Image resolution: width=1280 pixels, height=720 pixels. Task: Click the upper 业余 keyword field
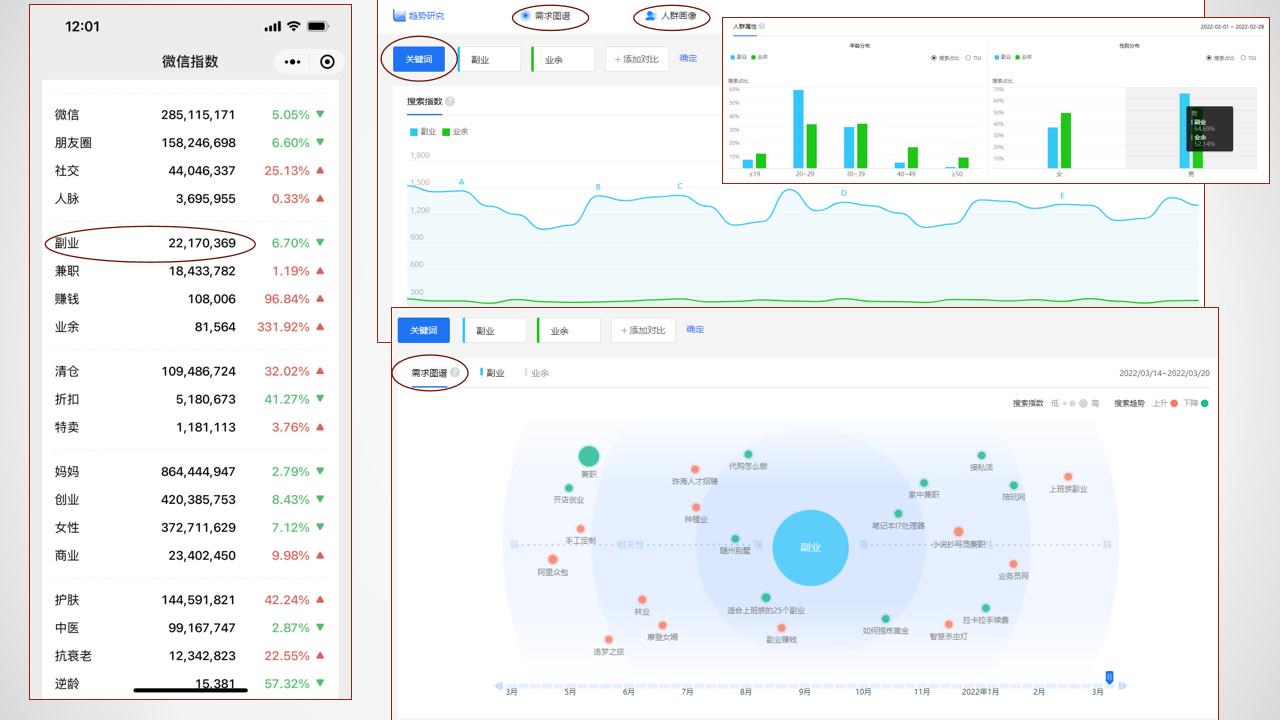tap(563, 59)
